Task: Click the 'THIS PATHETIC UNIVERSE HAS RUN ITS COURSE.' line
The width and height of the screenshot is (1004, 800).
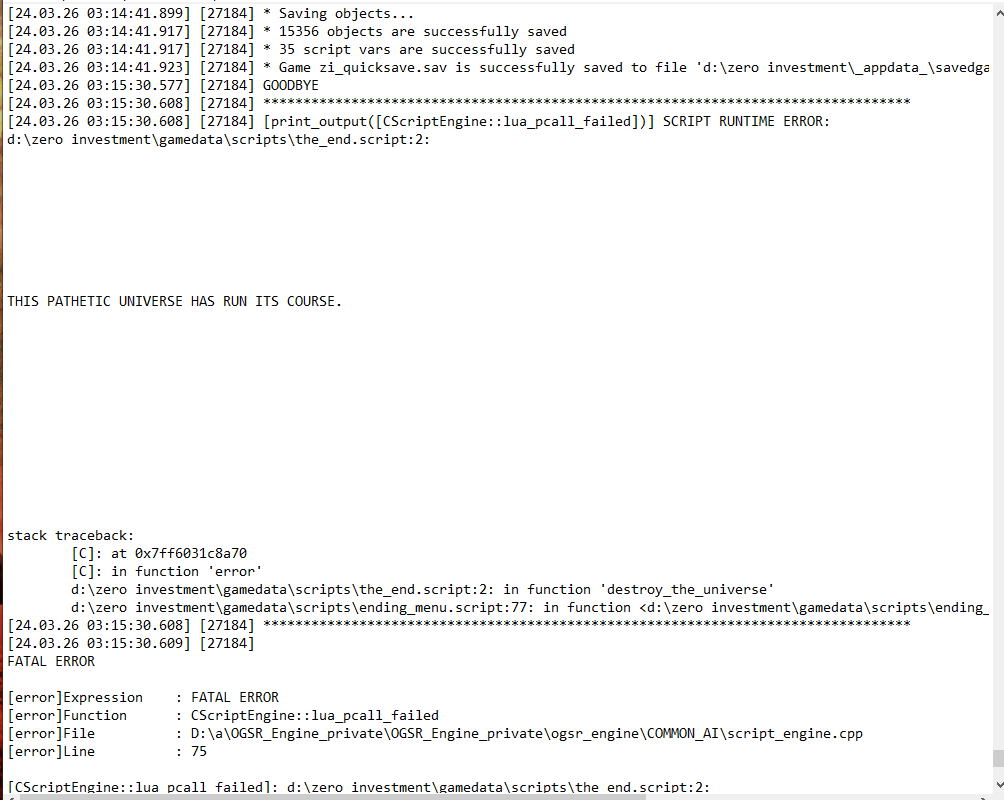Action: pos(175,301)
